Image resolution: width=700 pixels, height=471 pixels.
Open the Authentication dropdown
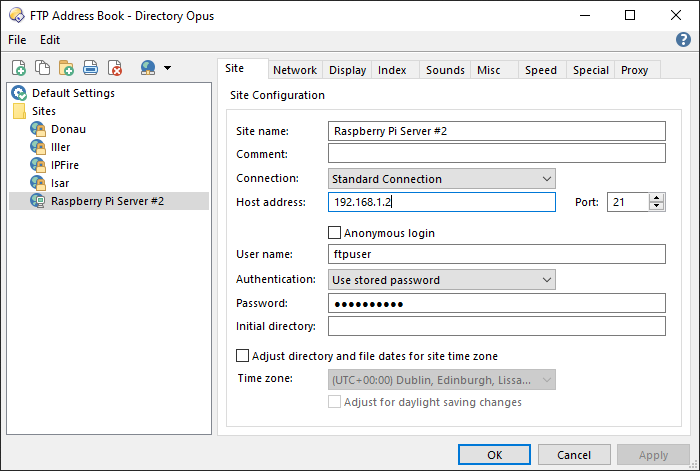(x=442, y=279)
